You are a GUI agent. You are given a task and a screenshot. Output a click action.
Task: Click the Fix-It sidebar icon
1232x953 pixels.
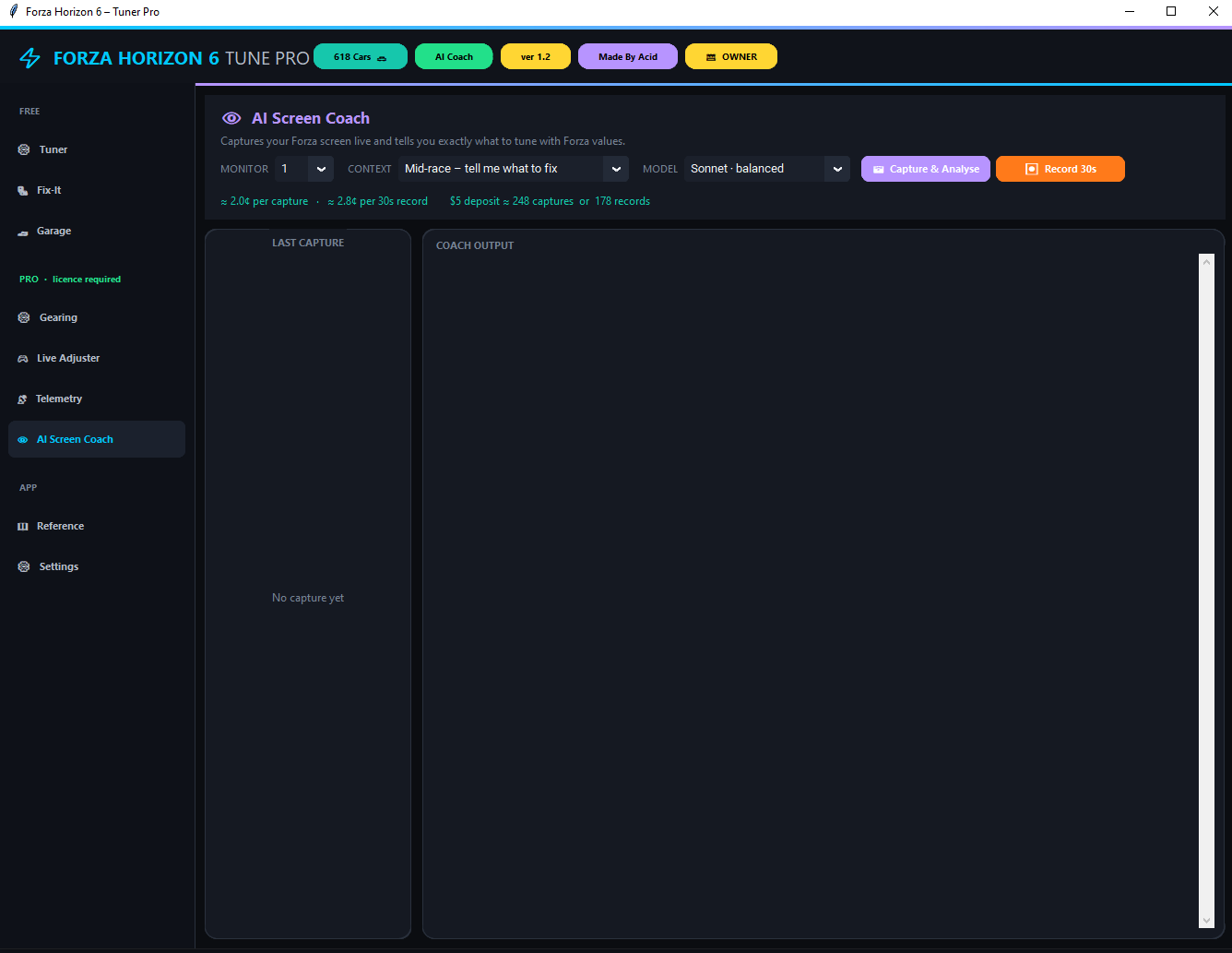click(x=23, y=190)
